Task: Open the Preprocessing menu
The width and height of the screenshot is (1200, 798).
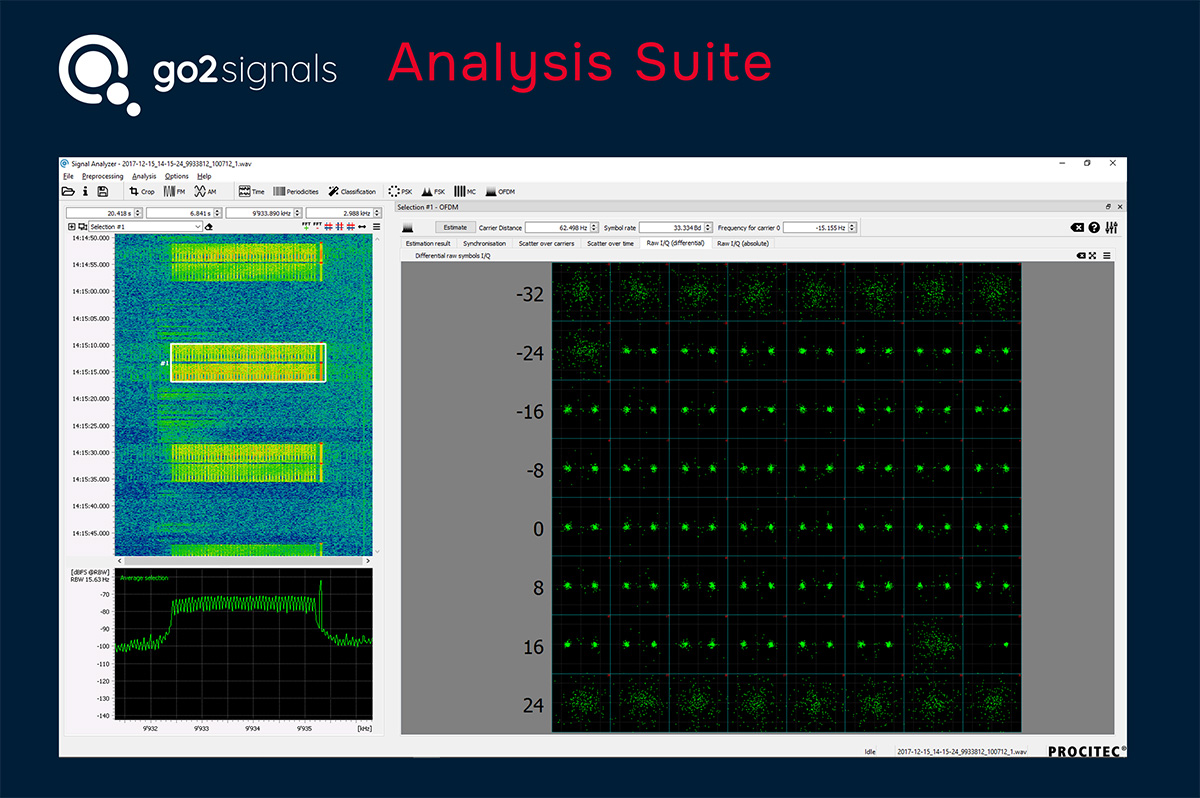Action: coord(103,176)
